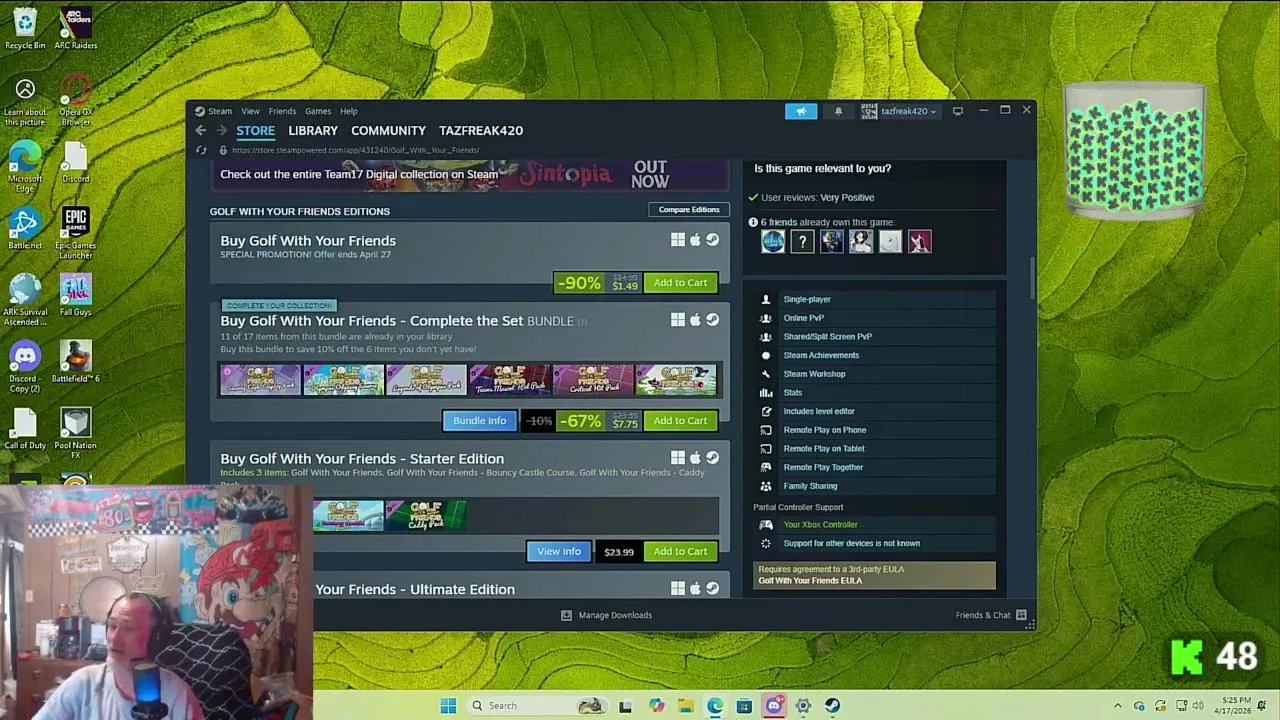Open the Caddy Pack thumbnail in Starter Edition
This screenshot has height=720, width=1280.
tap(426, 515)
